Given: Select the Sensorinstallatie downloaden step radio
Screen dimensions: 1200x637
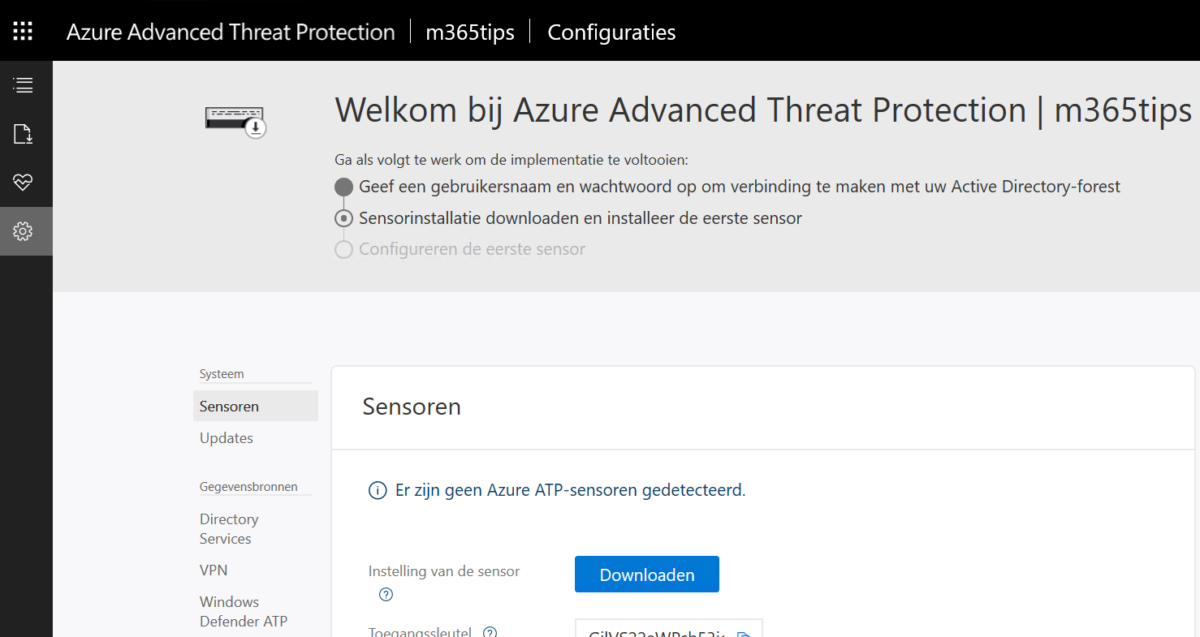Looking at the screenshot, I should (343, 218).
